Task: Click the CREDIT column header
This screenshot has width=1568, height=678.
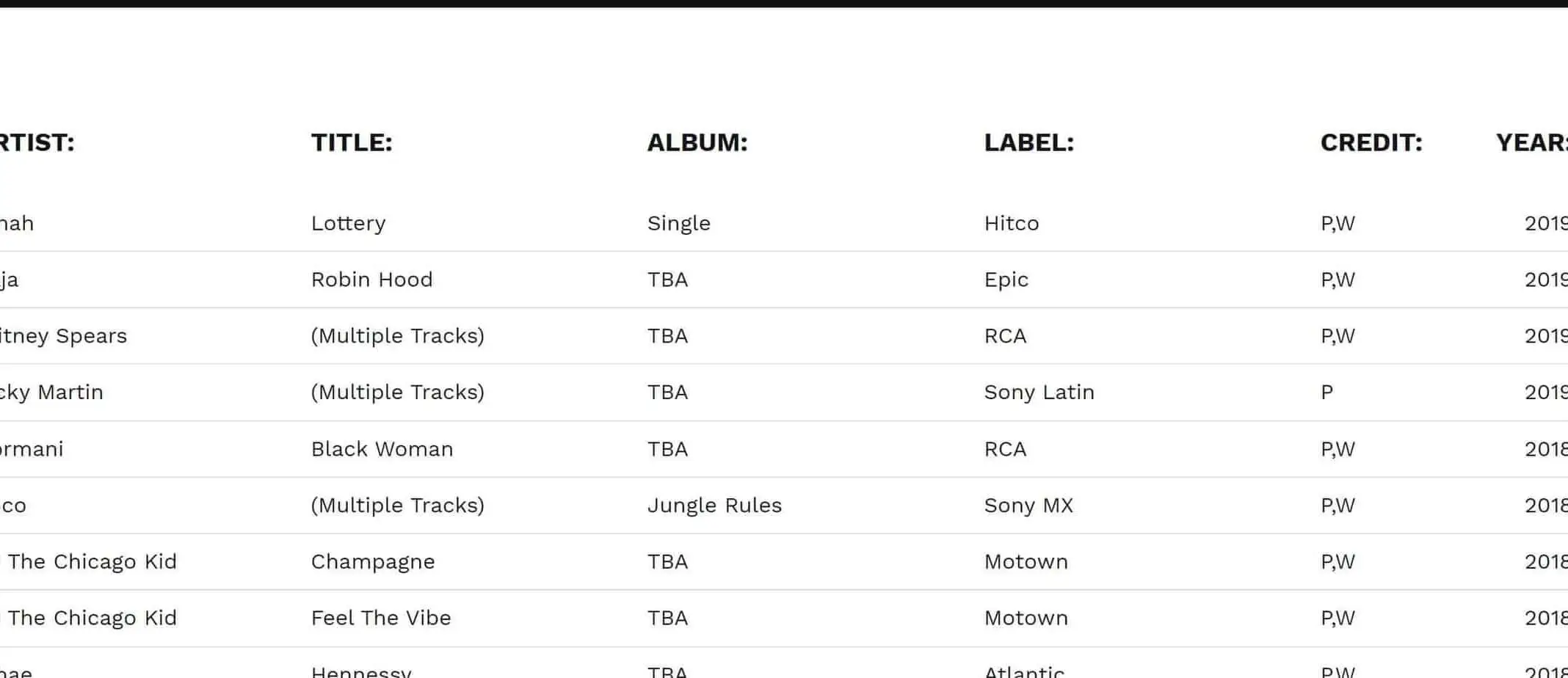Action: pos(1371,142)
